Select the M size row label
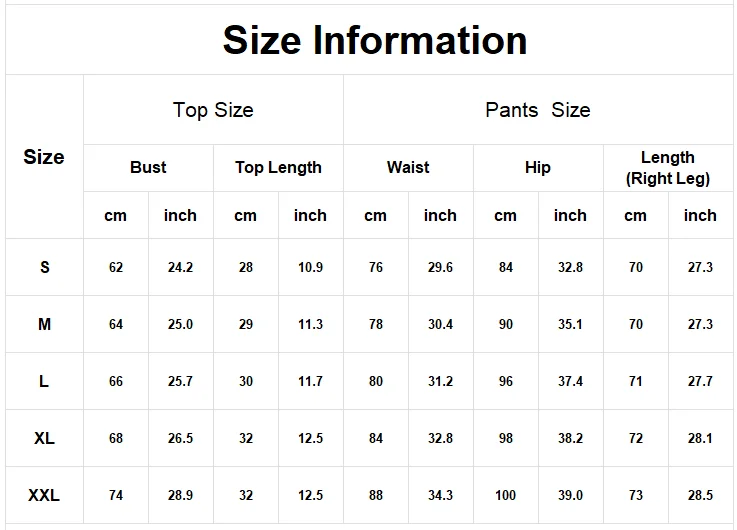 [x=45, y=324]
